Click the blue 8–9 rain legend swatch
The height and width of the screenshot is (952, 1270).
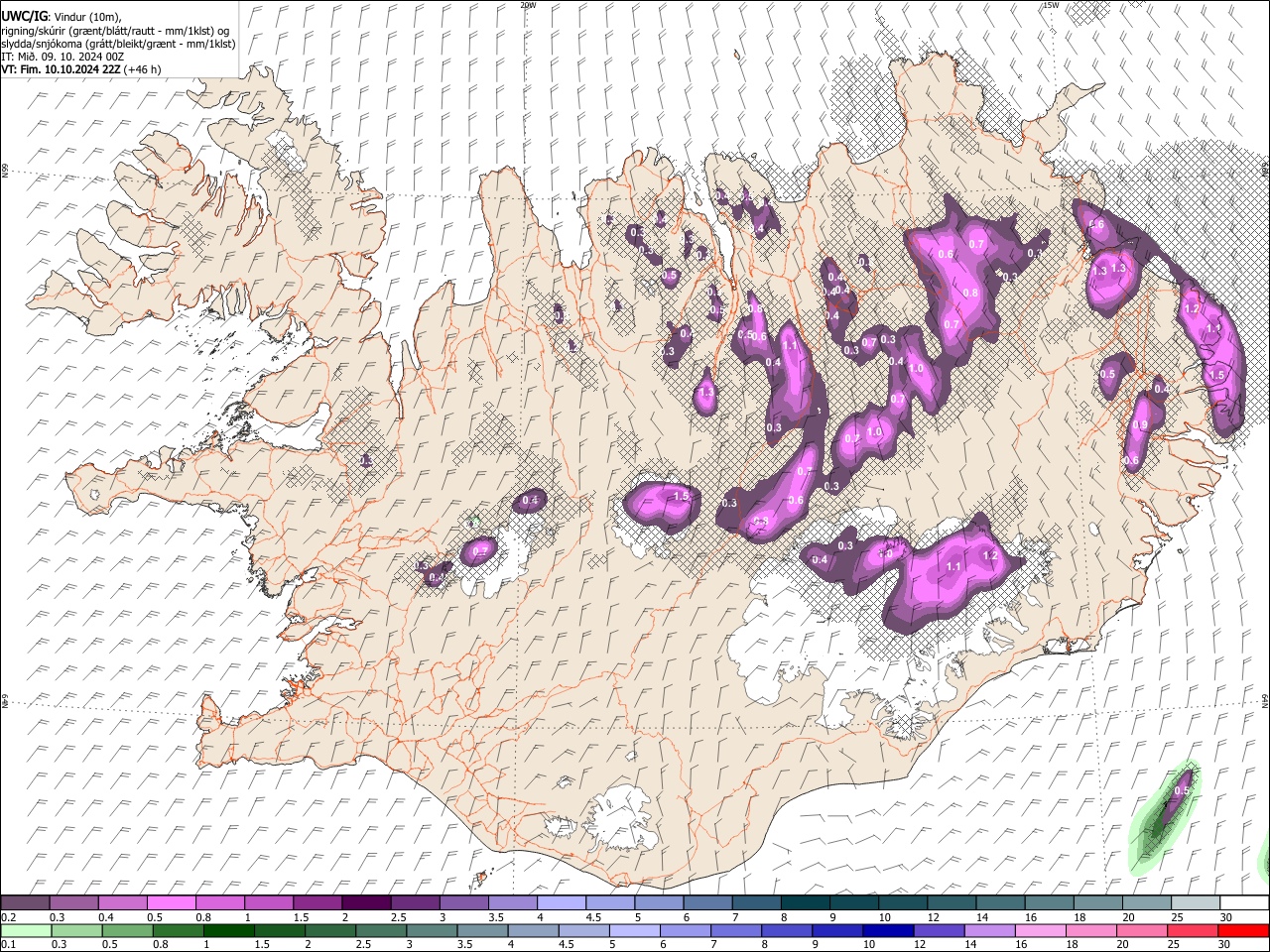coord(787,931)
